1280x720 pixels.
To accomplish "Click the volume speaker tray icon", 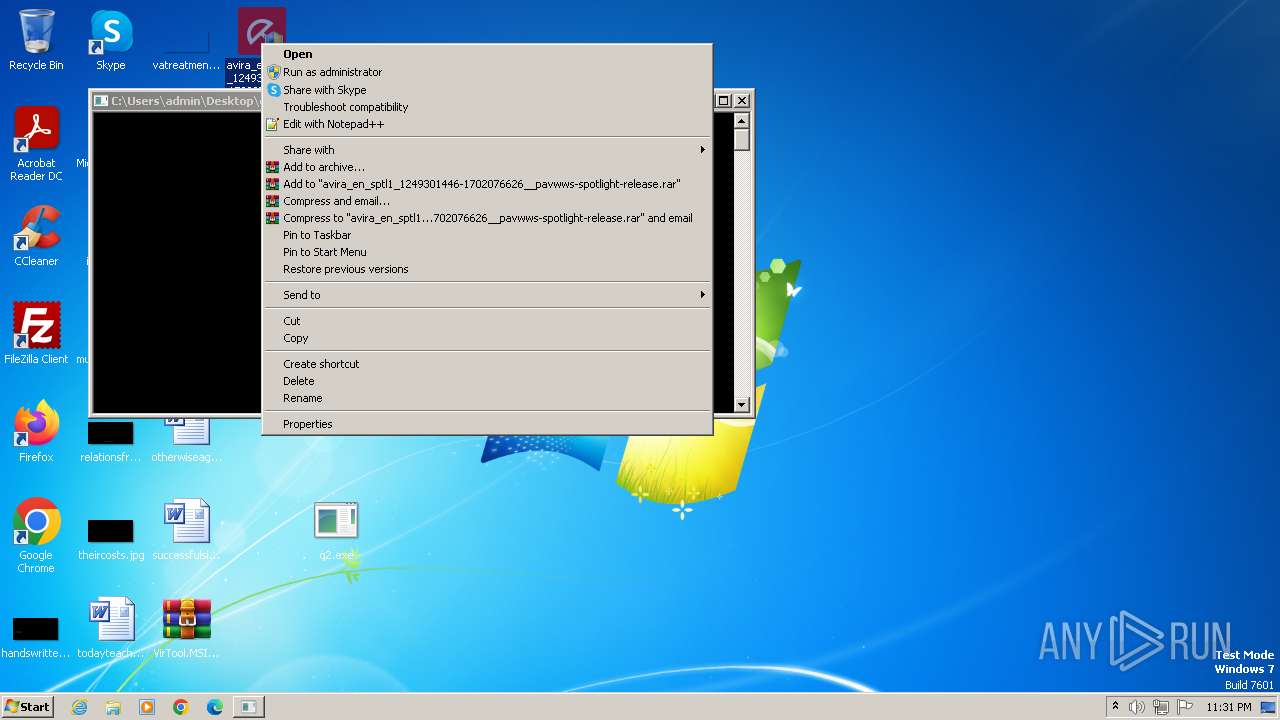I will click(x=1137, y=707).
